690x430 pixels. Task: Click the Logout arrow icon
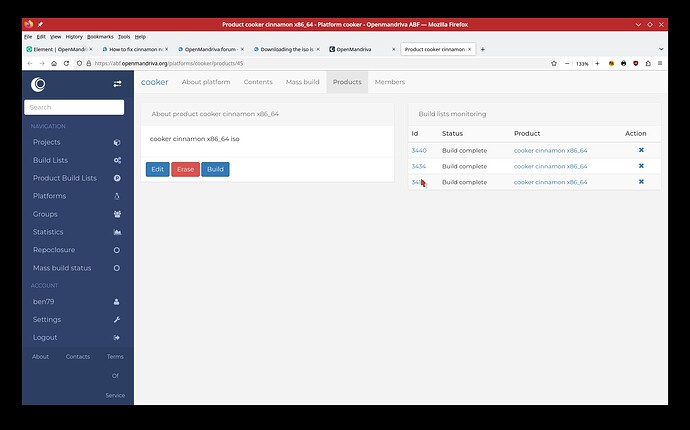click(x=117, y=338)
